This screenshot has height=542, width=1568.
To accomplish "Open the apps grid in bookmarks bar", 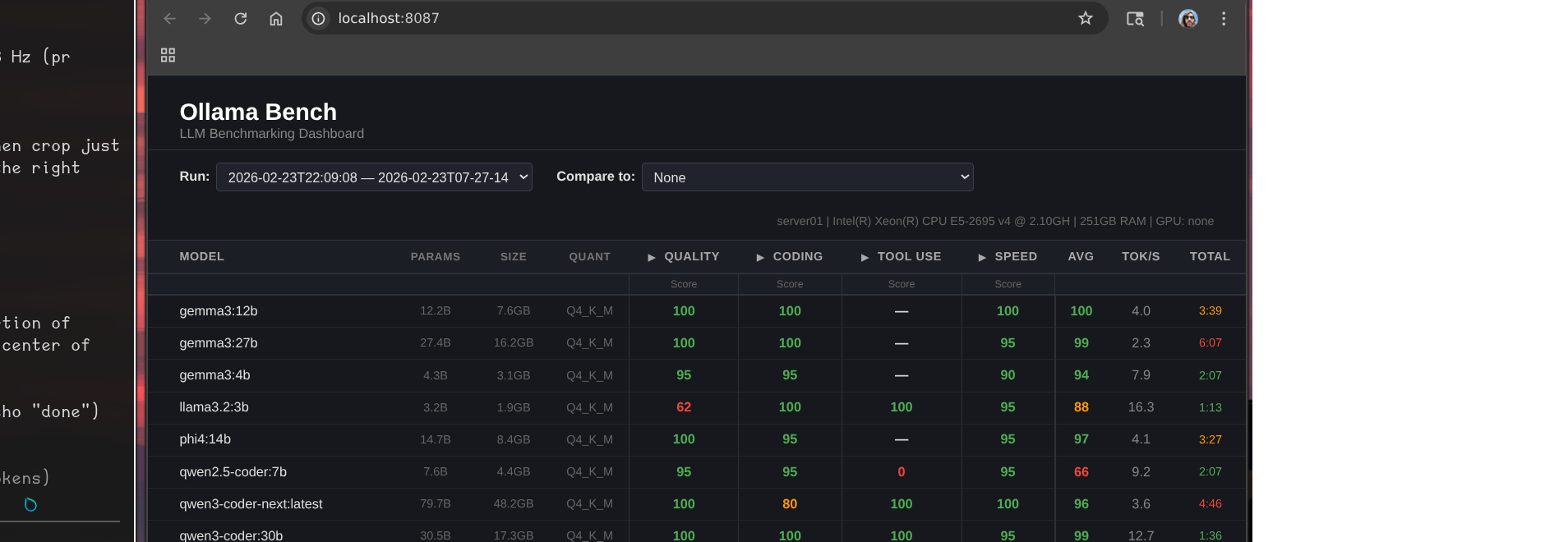I will 168,55.
